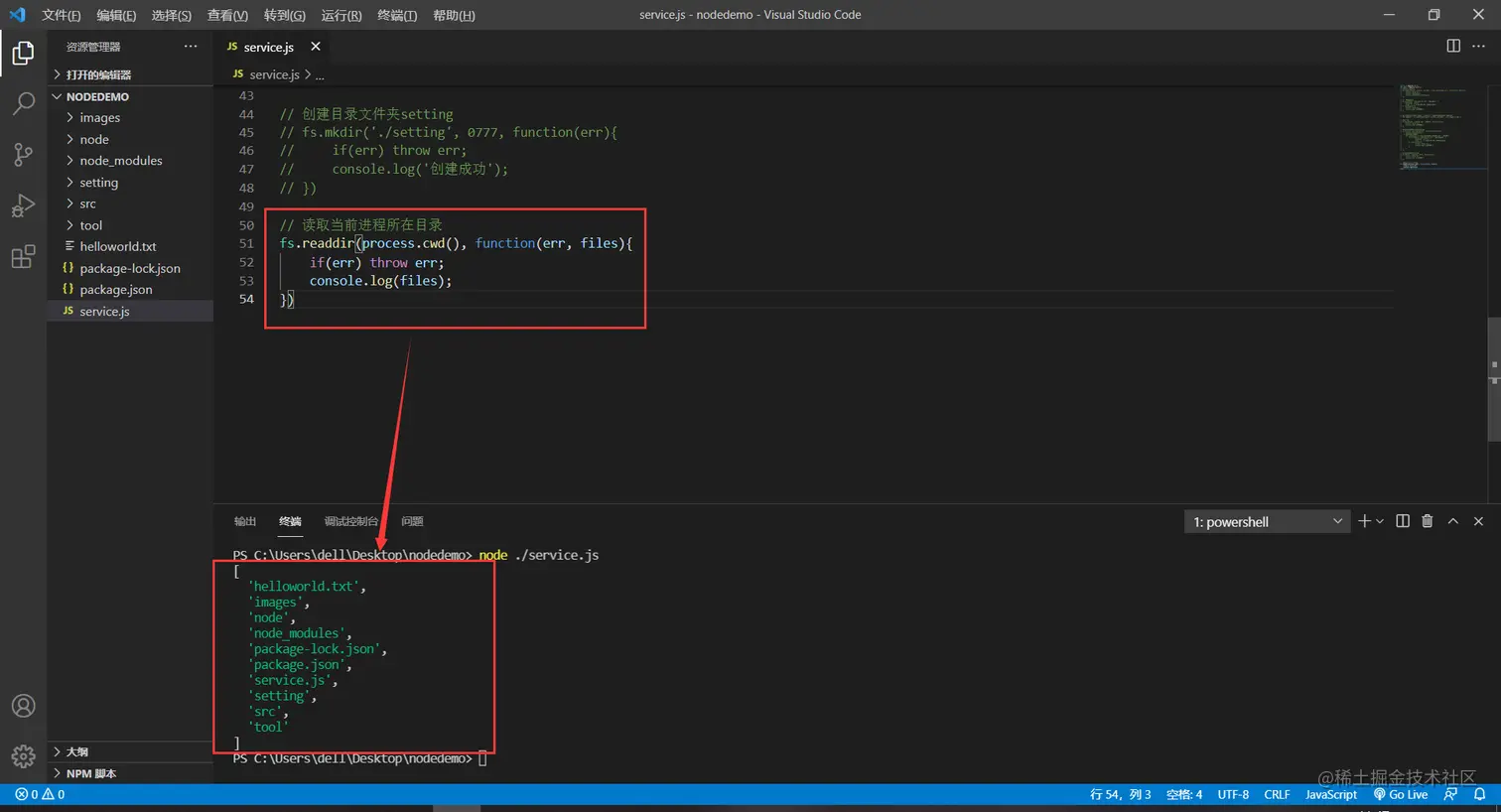This screenshot has width=1501, height=812.
Task: Open the 帮助(H) menu
Action: [454, 15]
